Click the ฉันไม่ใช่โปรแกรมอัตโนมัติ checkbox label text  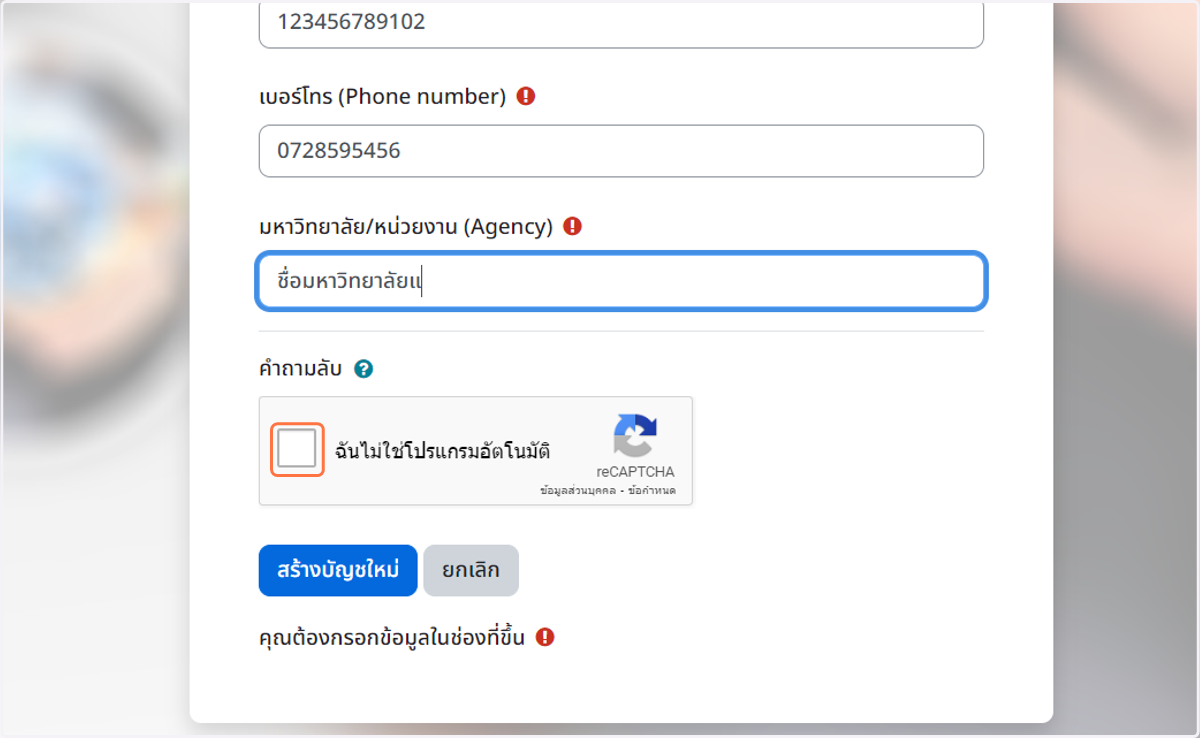point(442,450)
